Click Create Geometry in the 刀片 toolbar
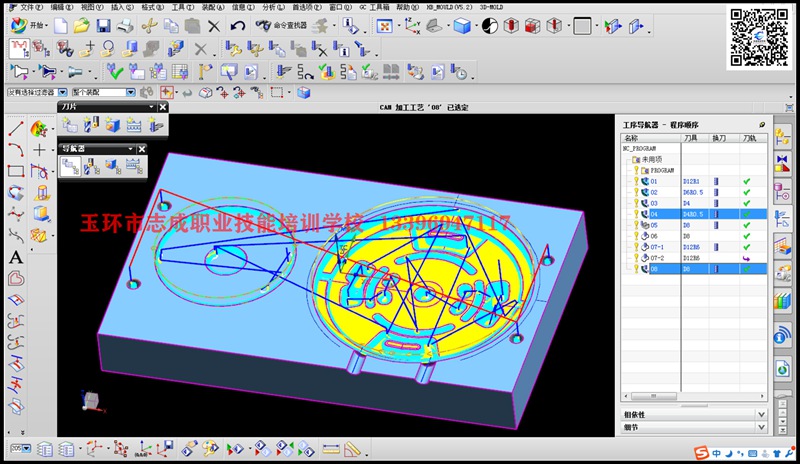800x464 pixels. (x=112, y=125)
